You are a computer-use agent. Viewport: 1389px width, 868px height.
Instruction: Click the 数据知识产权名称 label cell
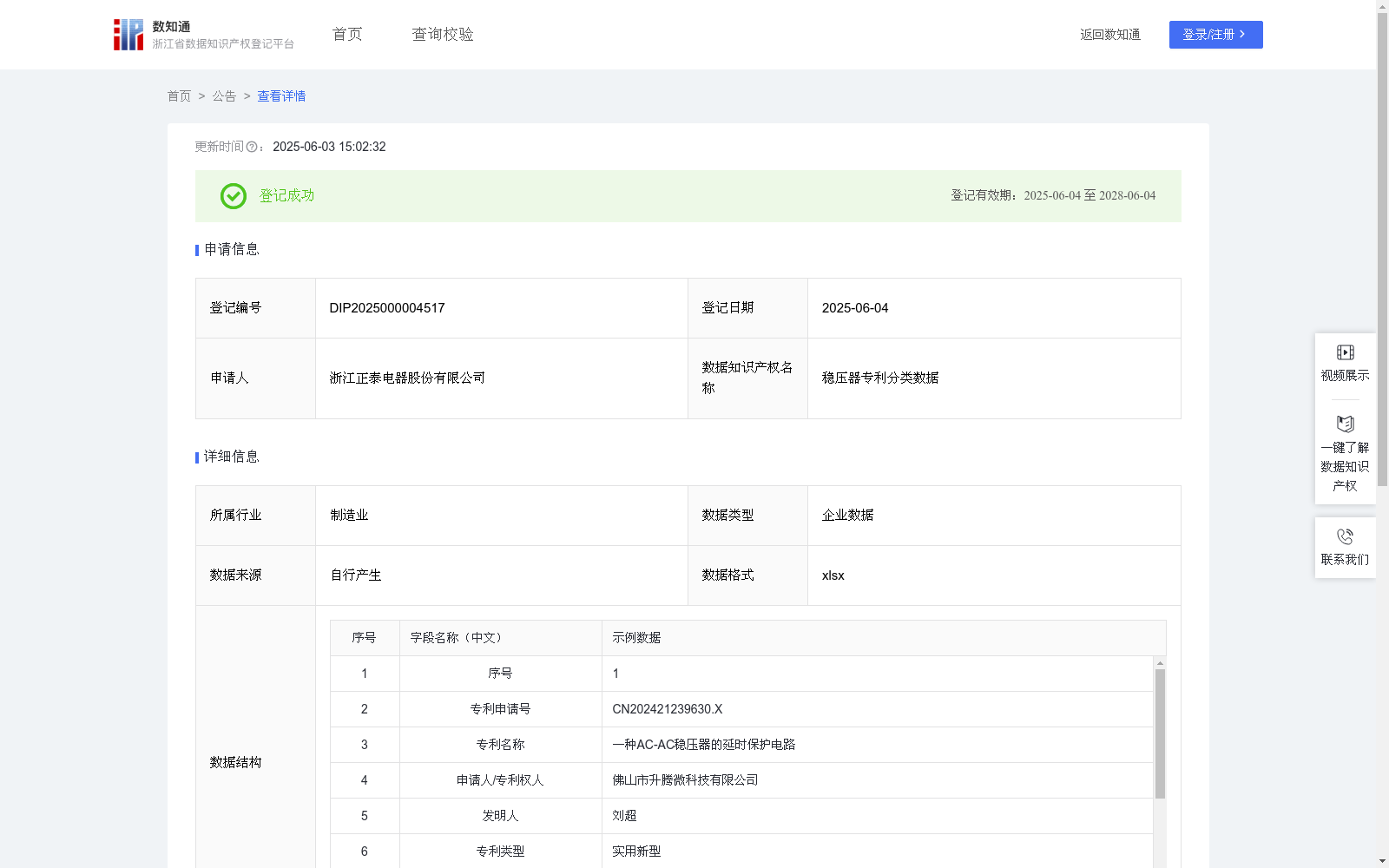pyautogui.click(x=747, y=378)
